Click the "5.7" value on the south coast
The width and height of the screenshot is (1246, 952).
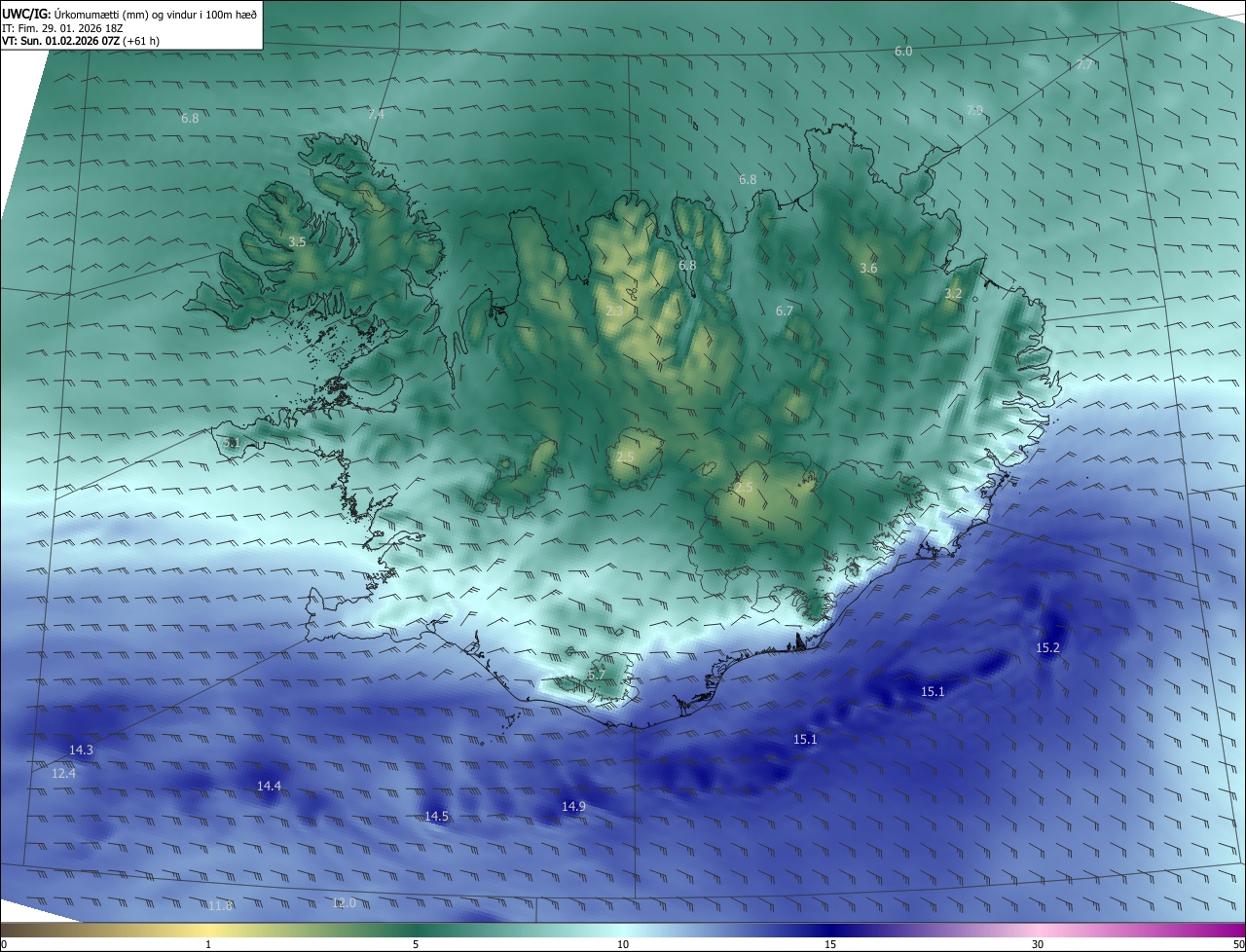pyautogui.click(x=596, y=675)
